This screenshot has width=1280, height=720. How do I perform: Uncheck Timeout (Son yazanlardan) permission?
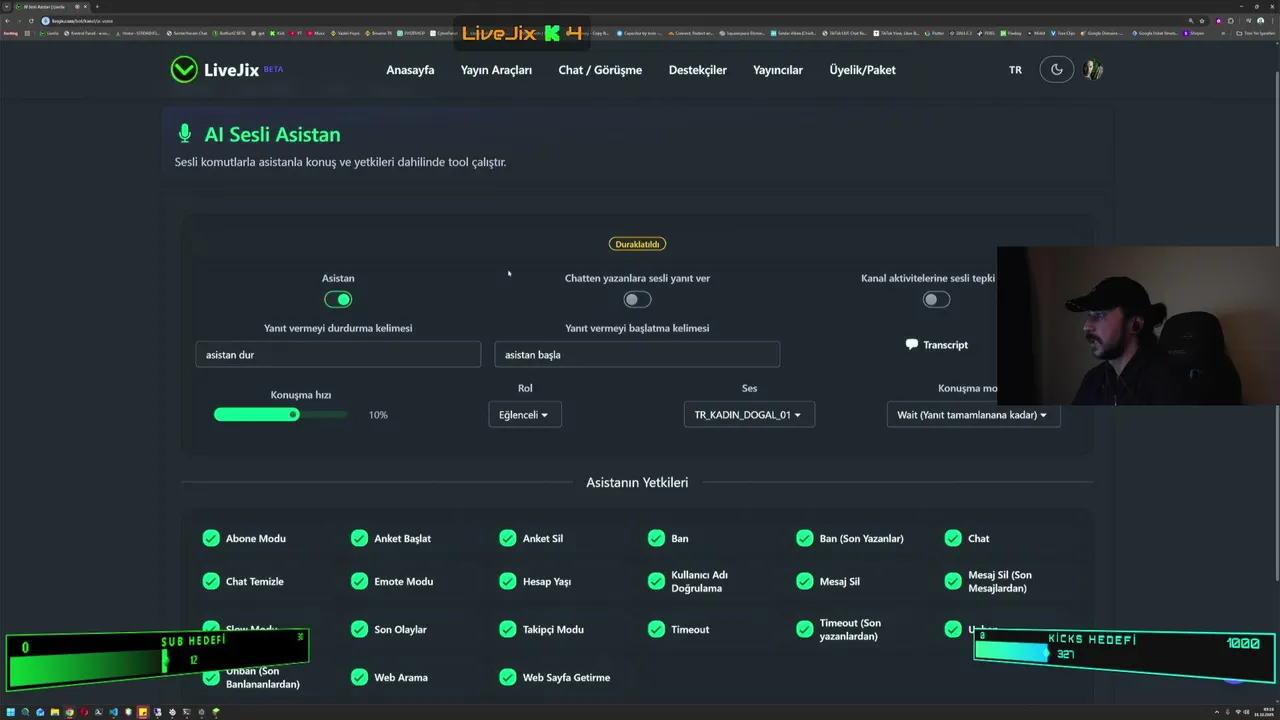tap(805, 629)
